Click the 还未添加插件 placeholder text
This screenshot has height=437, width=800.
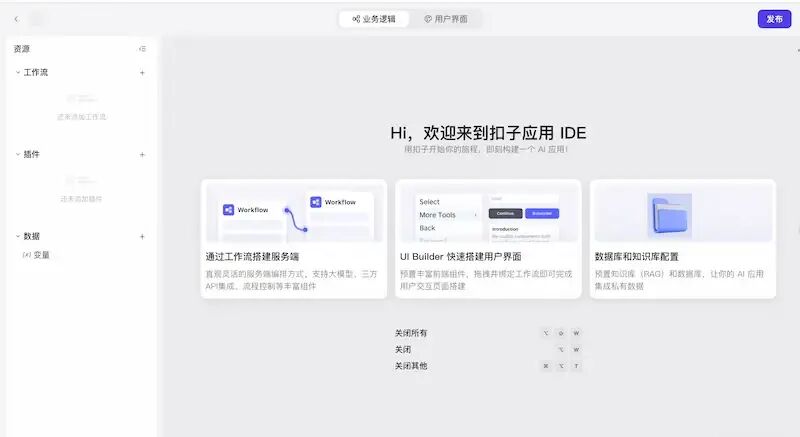click(82, 199)
